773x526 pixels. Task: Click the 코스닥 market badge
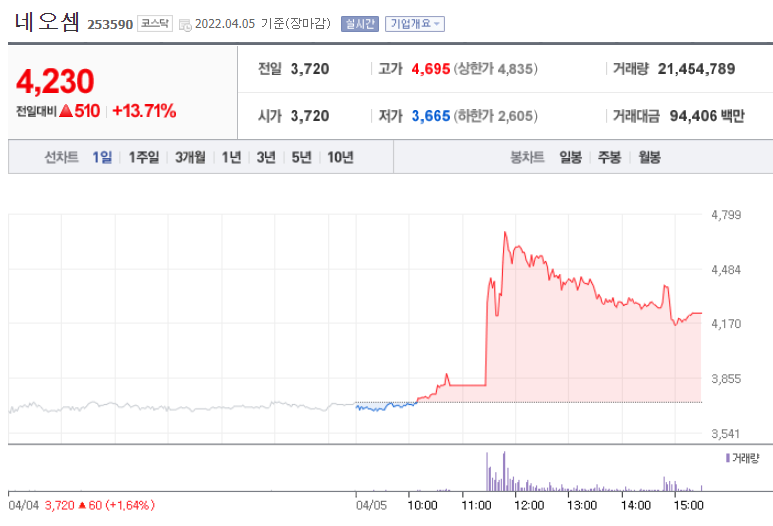(x=155, y=24)
